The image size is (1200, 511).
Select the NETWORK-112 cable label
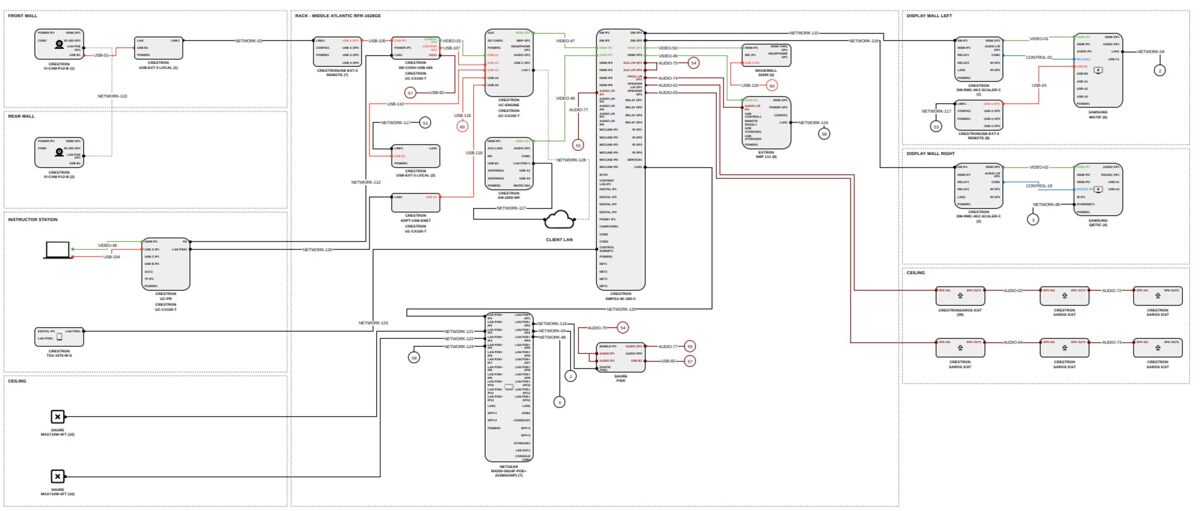(x=366, y=182)
